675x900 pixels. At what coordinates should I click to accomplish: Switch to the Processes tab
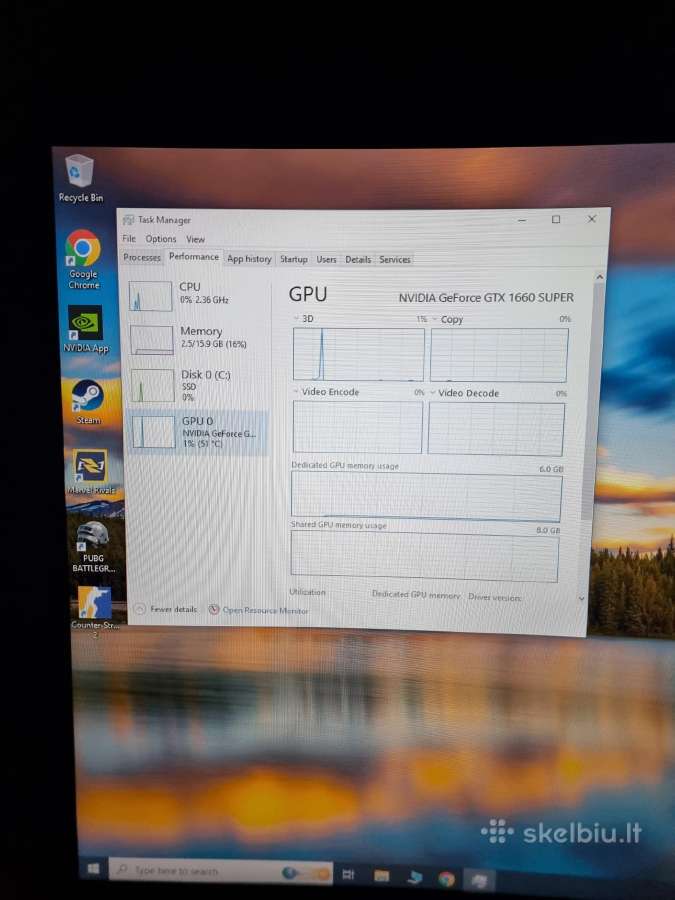142,258
